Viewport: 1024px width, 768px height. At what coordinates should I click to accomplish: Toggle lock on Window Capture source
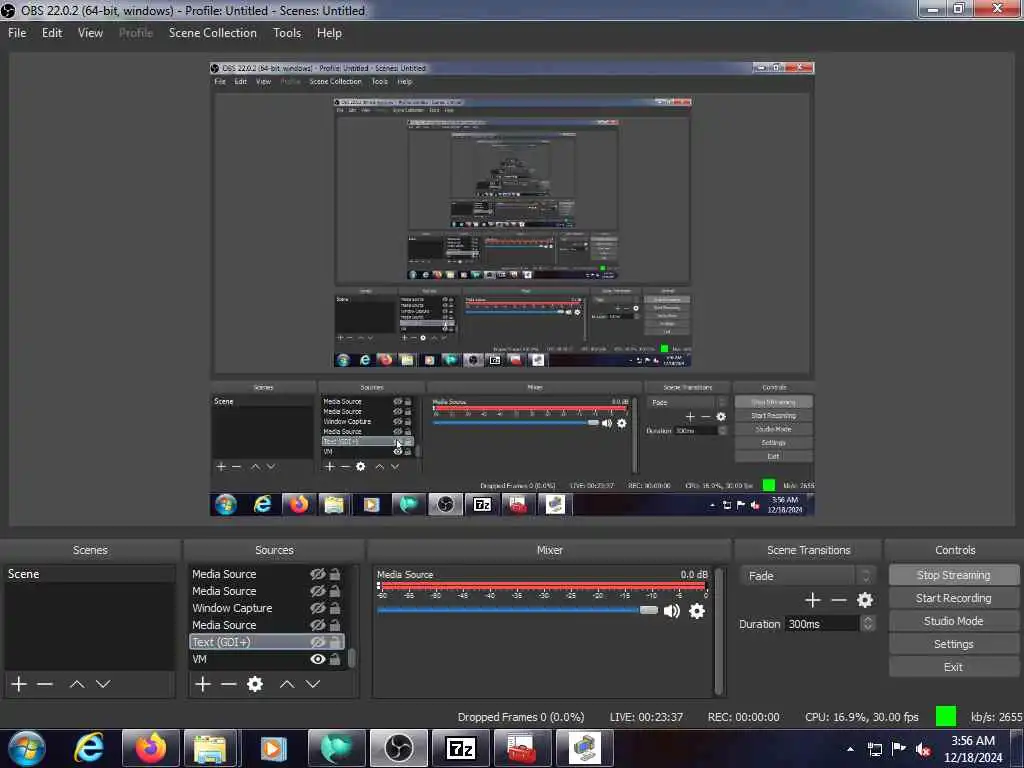[335, 608]
